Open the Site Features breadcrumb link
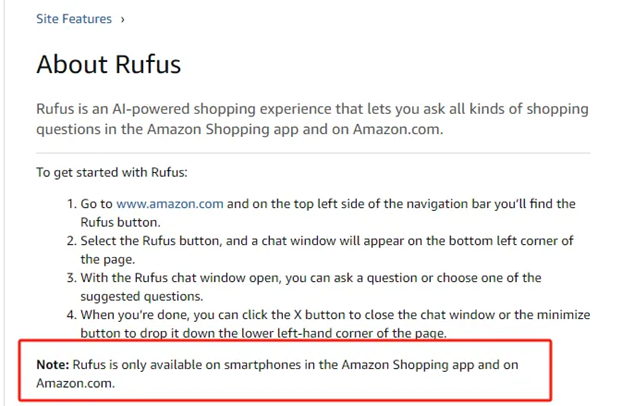Image resolution: width=634 pixels, height=406 pixels. tap(74, 19)
